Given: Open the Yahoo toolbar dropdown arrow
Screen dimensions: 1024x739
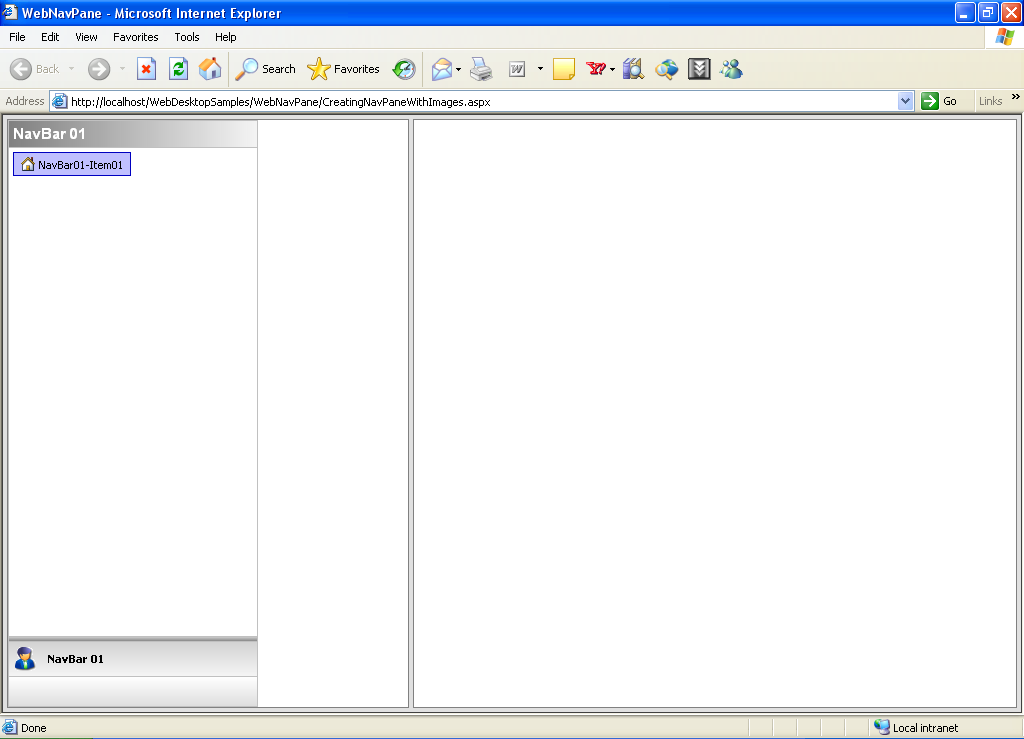Looking at the screenshot, I should click(x=612, y=69).
